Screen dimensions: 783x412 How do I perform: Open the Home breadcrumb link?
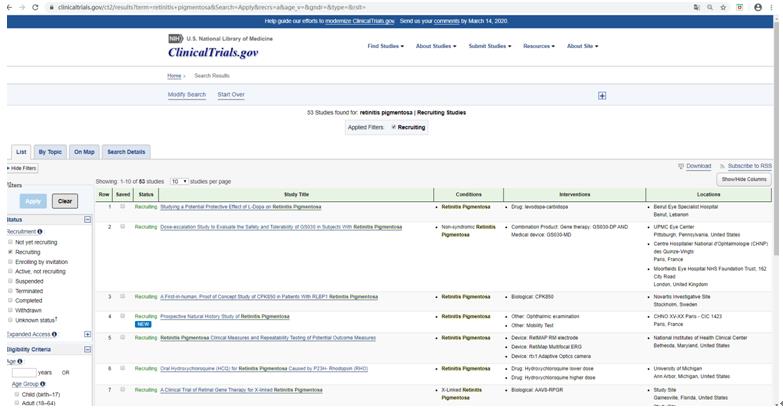point(174,76)
